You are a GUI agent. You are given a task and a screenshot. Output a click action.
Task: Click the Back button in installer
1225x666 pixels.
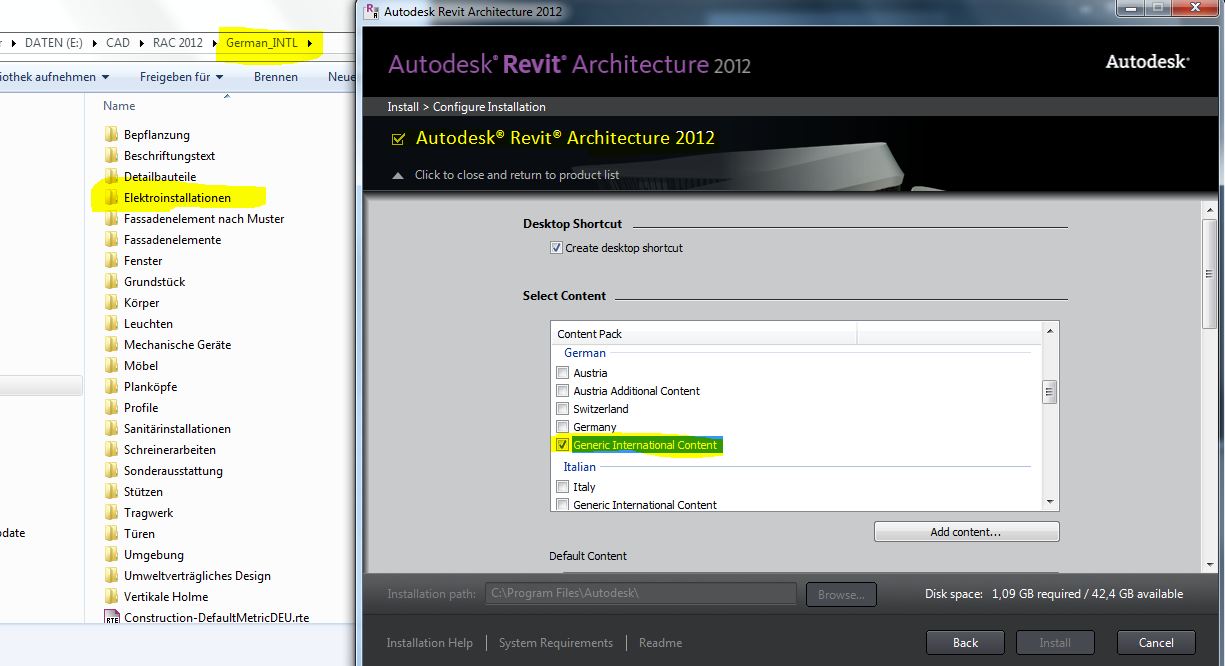[x=965, y=643]
